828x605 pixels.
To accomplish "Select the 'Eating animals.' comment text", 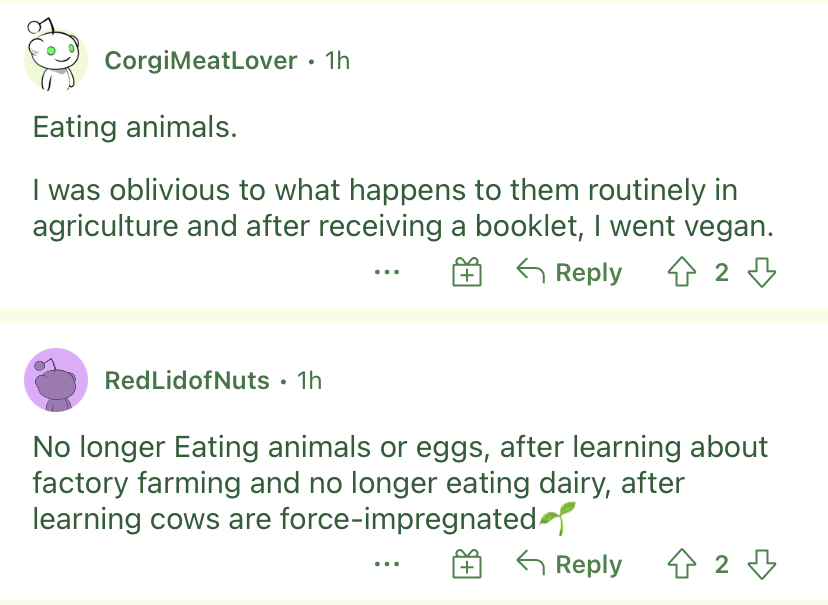I will pos(135,127).
